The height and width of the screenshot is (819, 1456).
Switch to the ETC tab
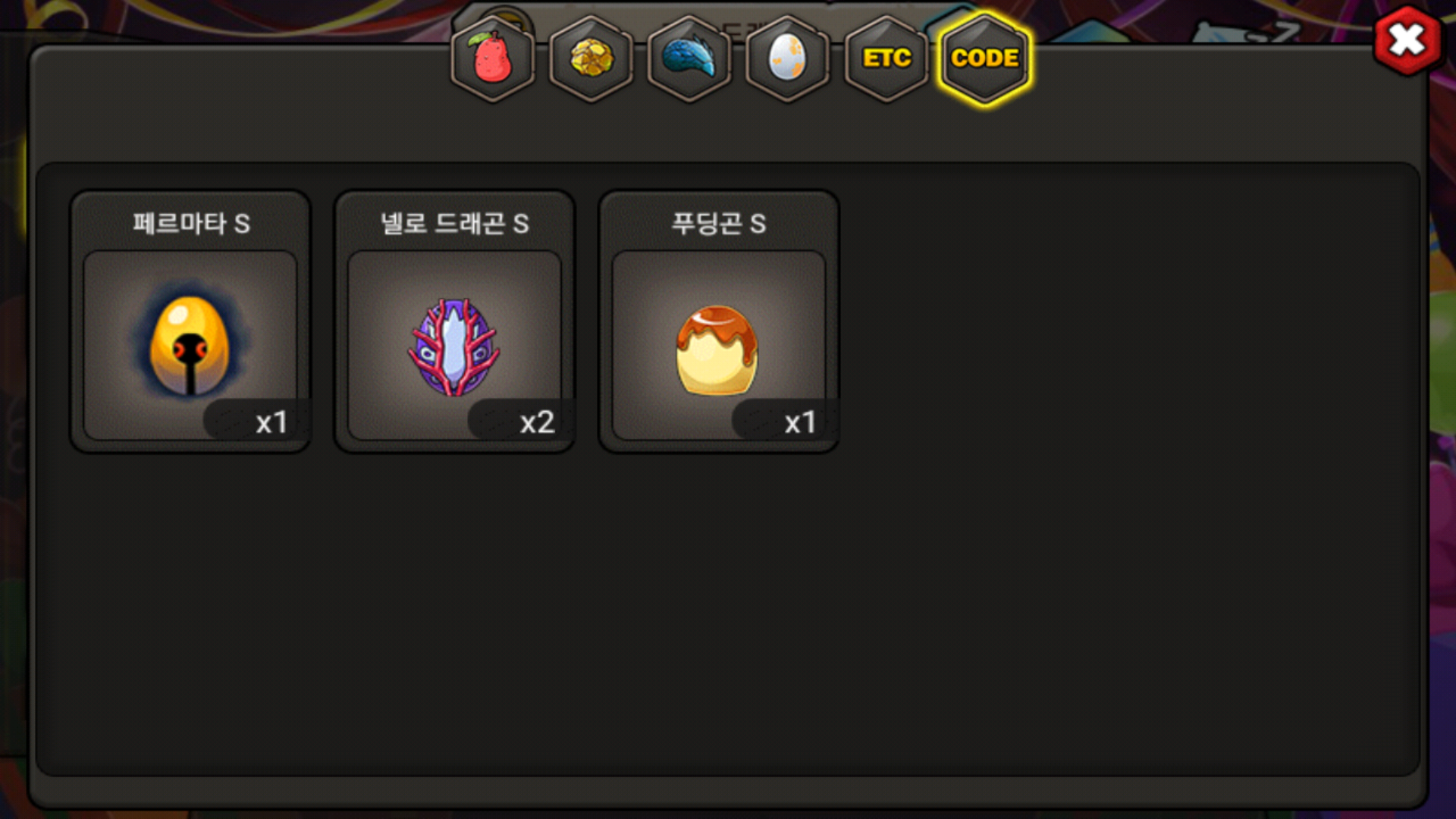coord(886,58)
